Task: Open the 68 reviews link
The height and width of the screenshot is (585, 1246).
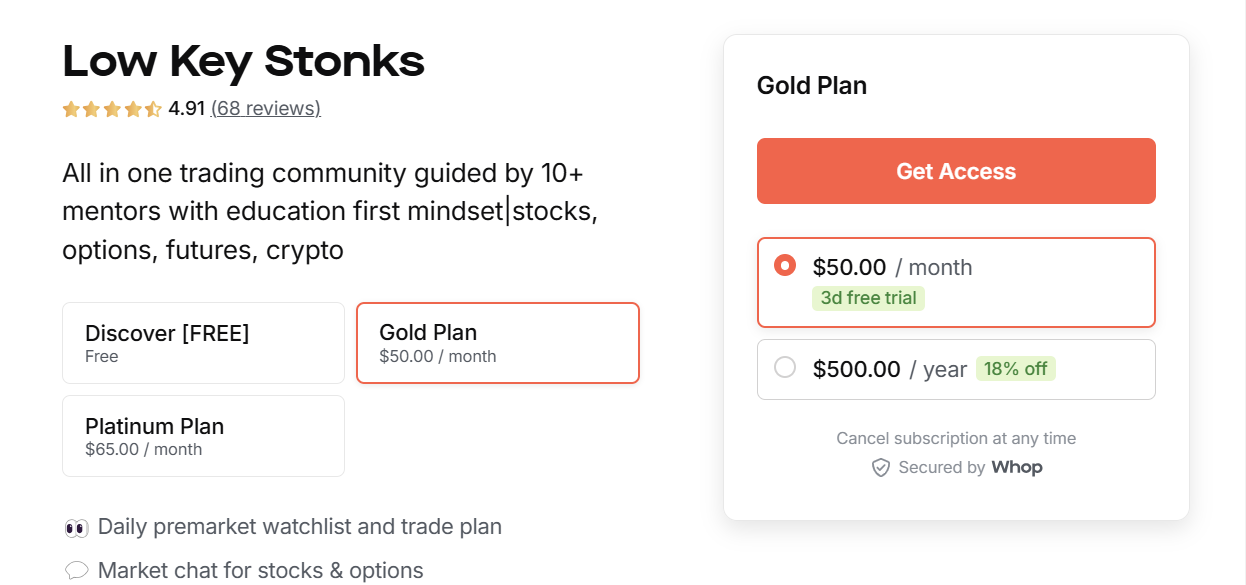Action: pos(265,108)
